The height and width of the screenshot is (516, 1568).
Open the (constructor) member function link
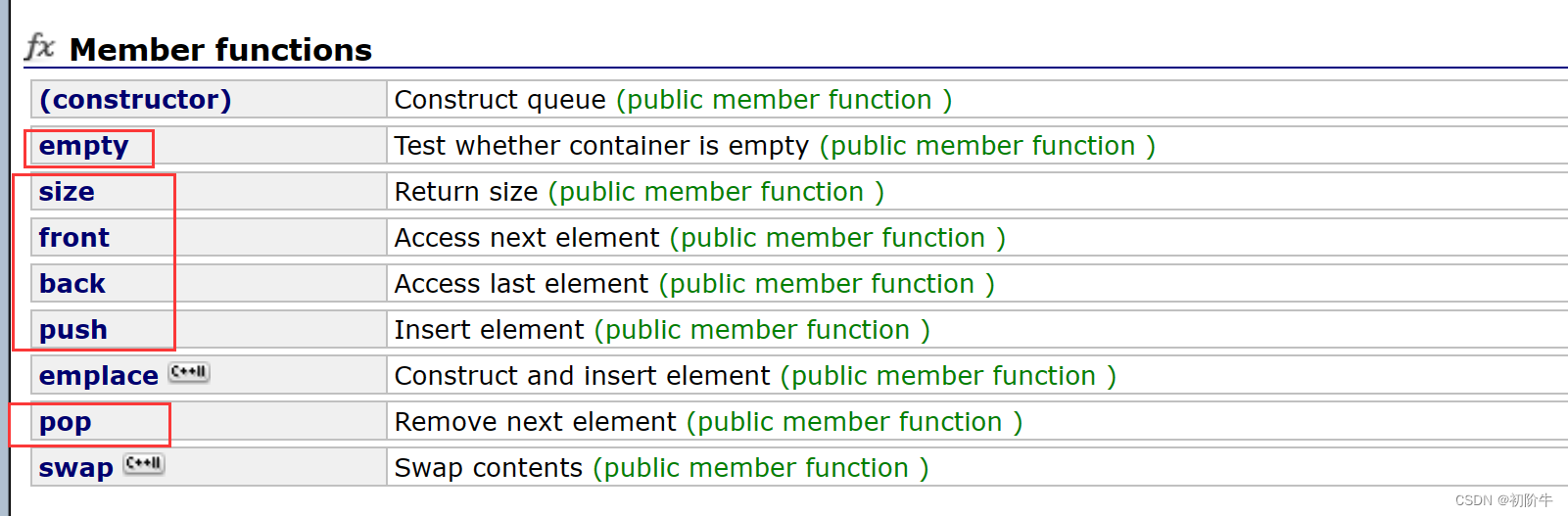tap(135, 100)
